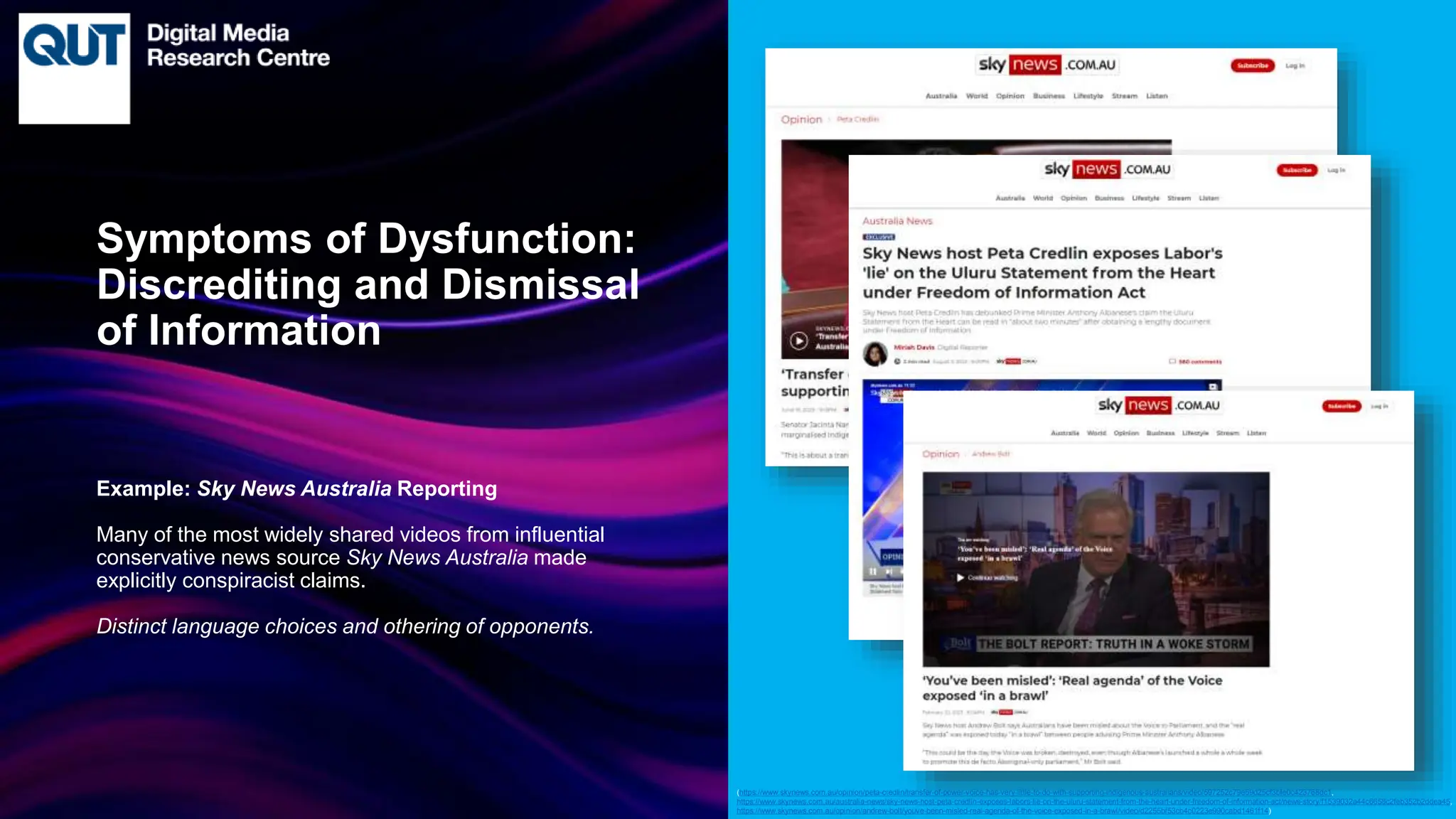Open Stream in the Andrew Bolt page nav

tap(1228, 433)
